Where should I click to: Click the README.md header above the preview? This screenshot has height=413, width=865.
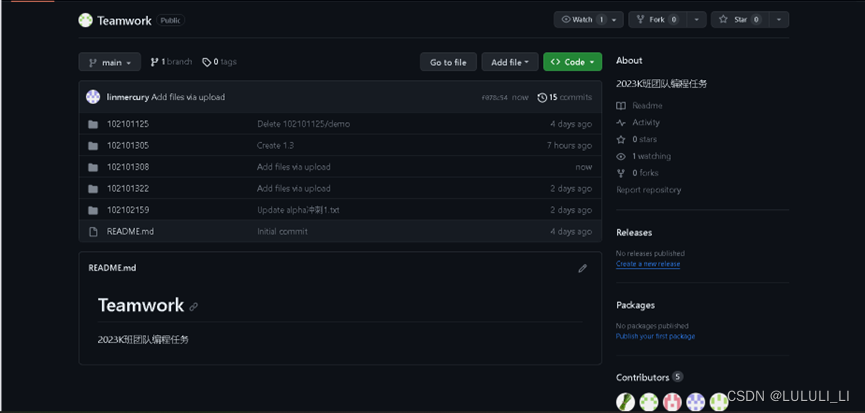pos(112,268)
